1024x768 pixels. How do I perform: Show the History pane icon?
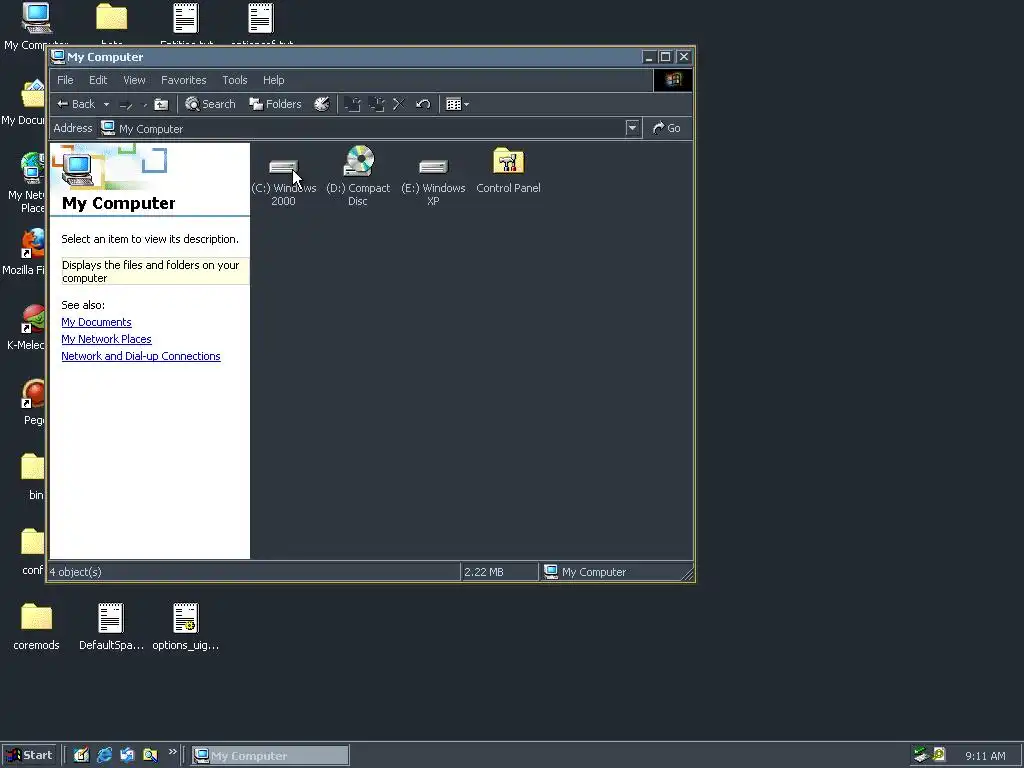click(x=321, y=104)
